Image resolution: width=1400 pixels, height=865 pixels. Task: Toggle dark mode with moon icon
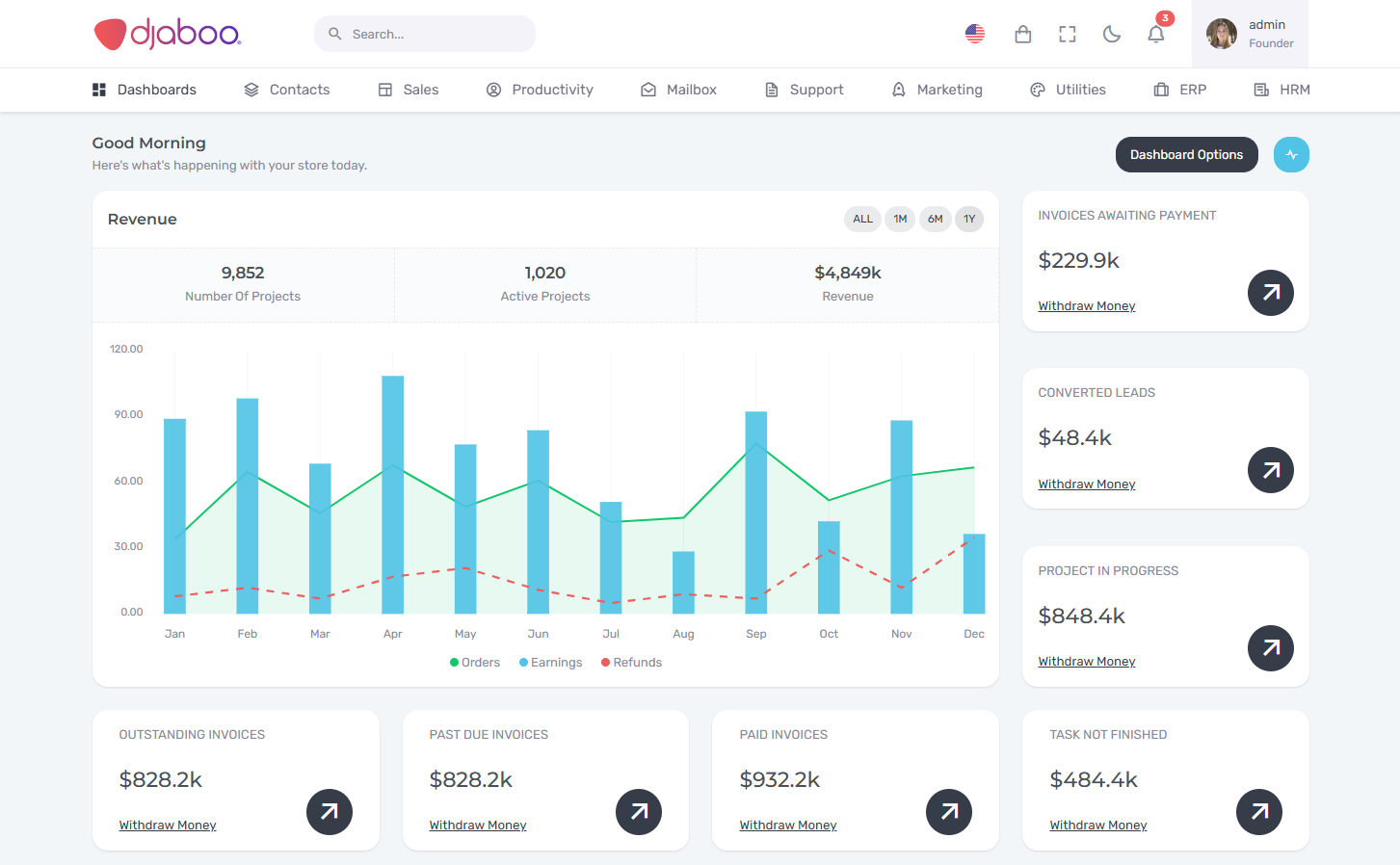(x=1112, y=35)
